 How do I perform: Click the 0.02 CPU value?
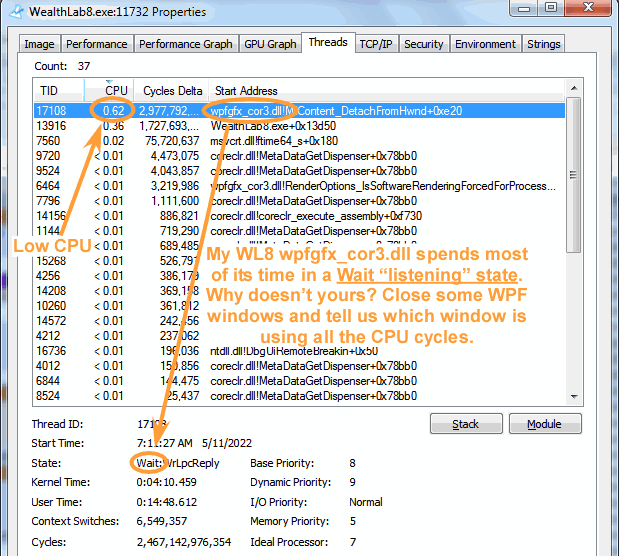point(113,141)
